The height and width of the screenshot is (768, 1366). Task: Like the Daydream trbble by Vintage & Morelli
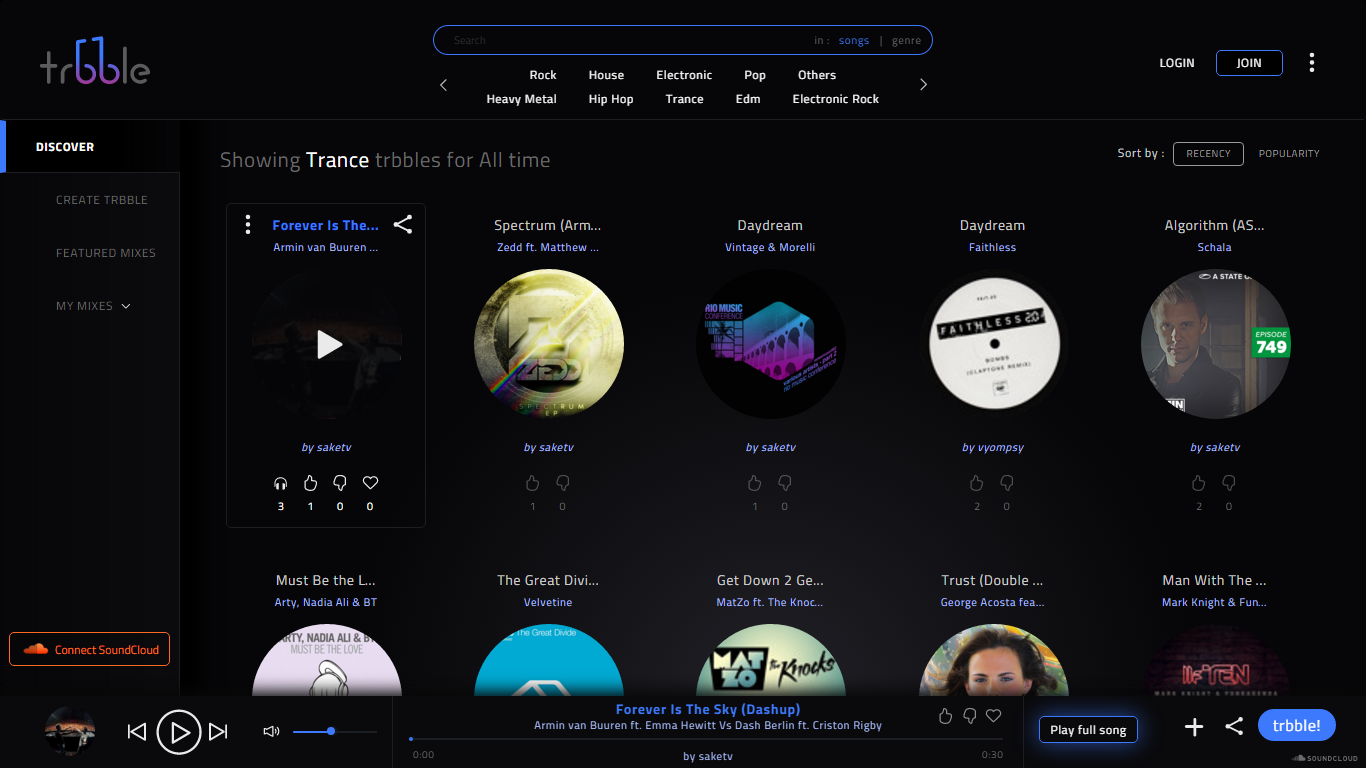[x=754, y=483]
